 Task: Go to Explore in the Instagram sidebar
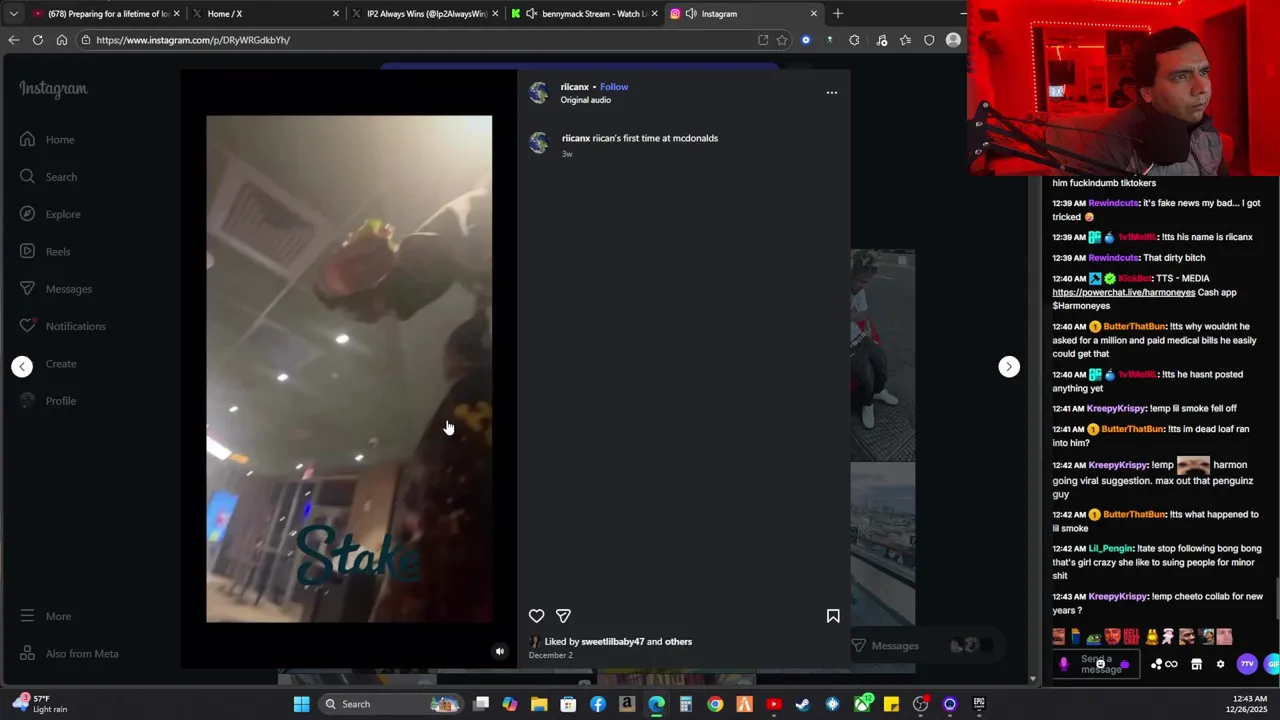click(x=50, y=214)
